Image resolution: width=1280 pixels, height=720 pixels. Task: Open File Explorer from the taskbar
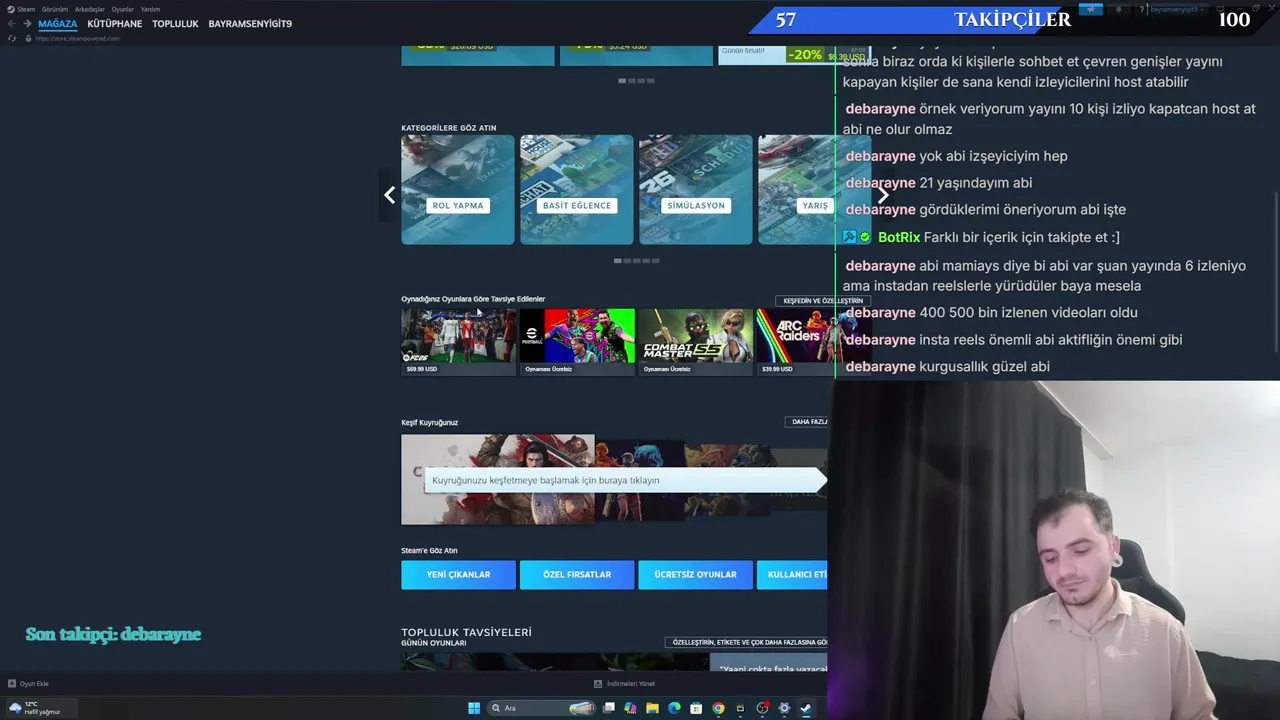click(652, 708)
